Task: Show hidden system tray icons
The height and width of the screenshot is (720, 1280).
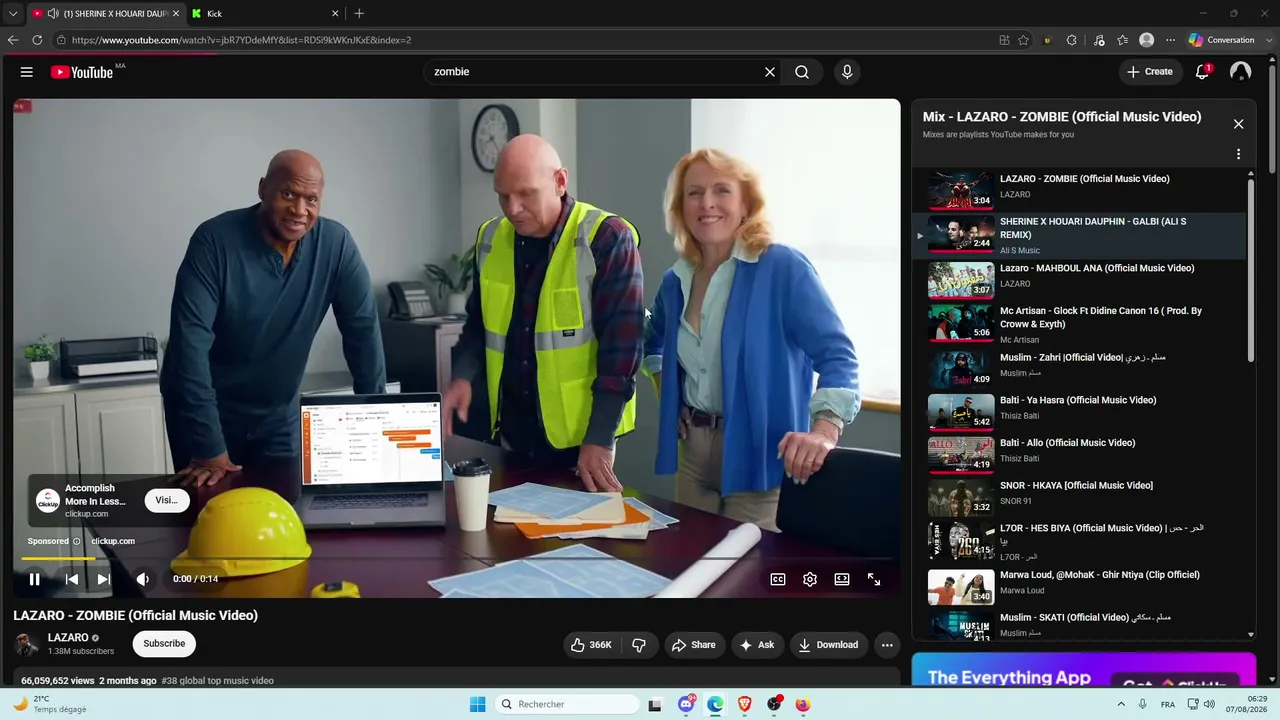Action: (x=1121, y=704)
